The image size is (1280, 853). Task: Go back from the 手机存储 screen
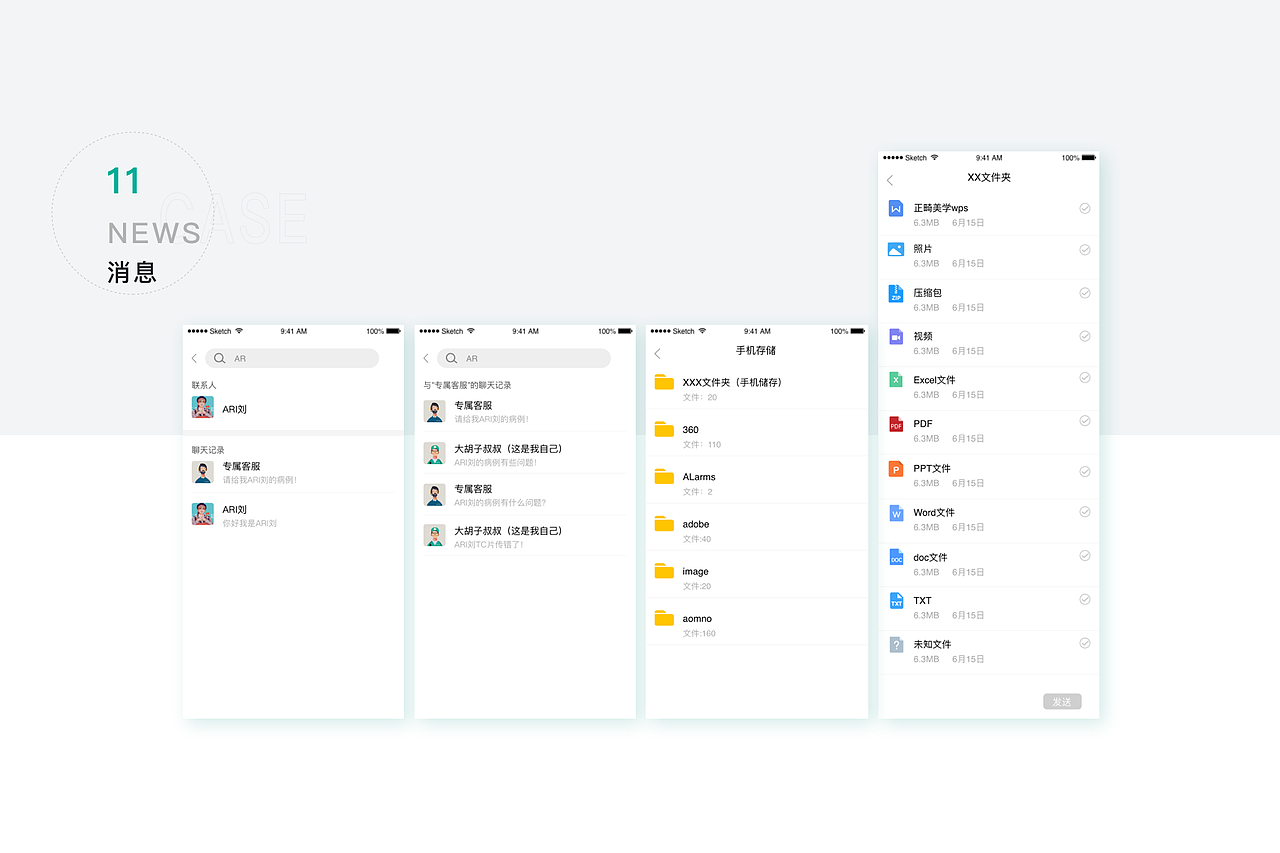click(657, 353)
